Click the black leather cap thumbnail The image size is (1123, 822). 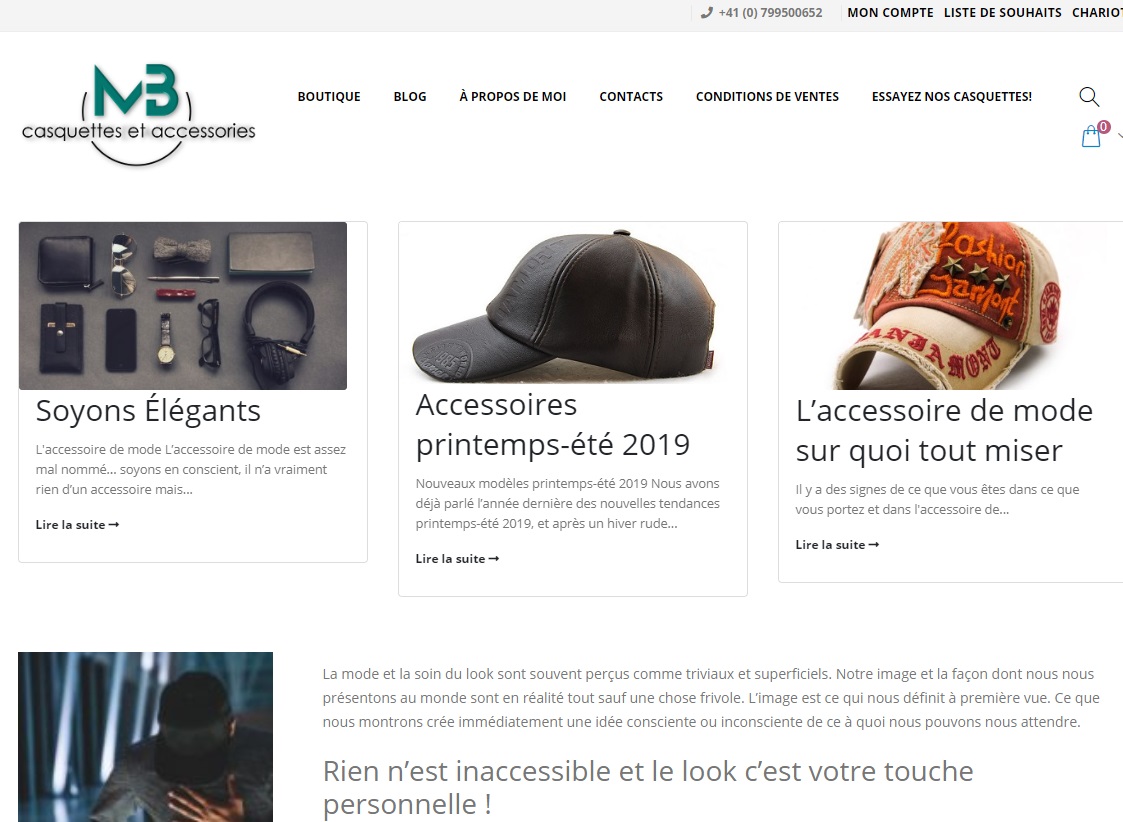[572, 306]
